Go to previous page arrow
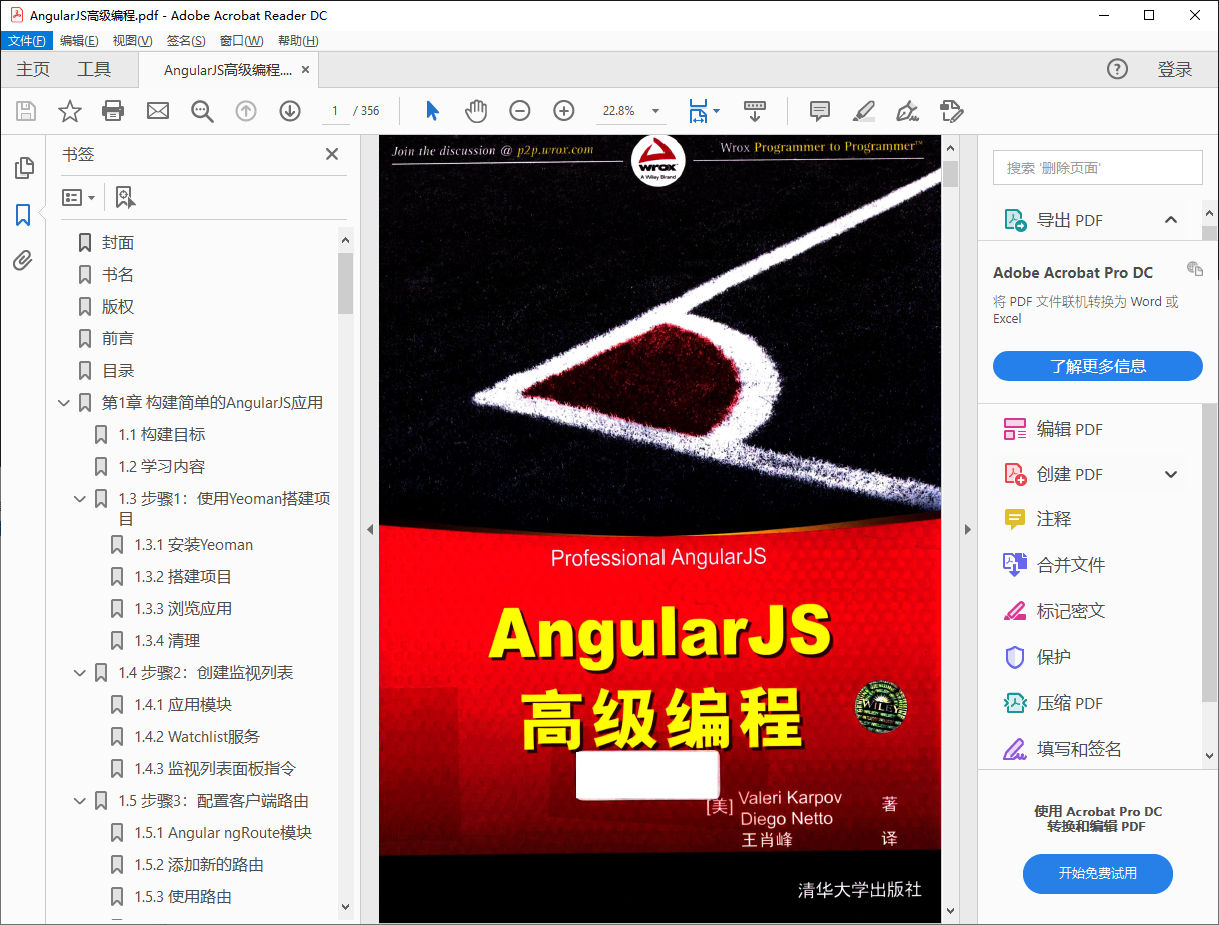Viewport: 1219px width, 925px height. (246, 111)
